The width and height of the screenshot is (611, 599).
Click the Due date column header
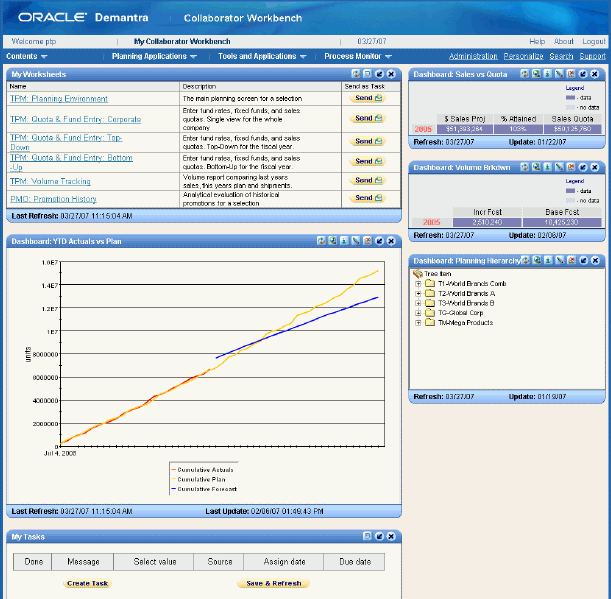pos(355,562)
